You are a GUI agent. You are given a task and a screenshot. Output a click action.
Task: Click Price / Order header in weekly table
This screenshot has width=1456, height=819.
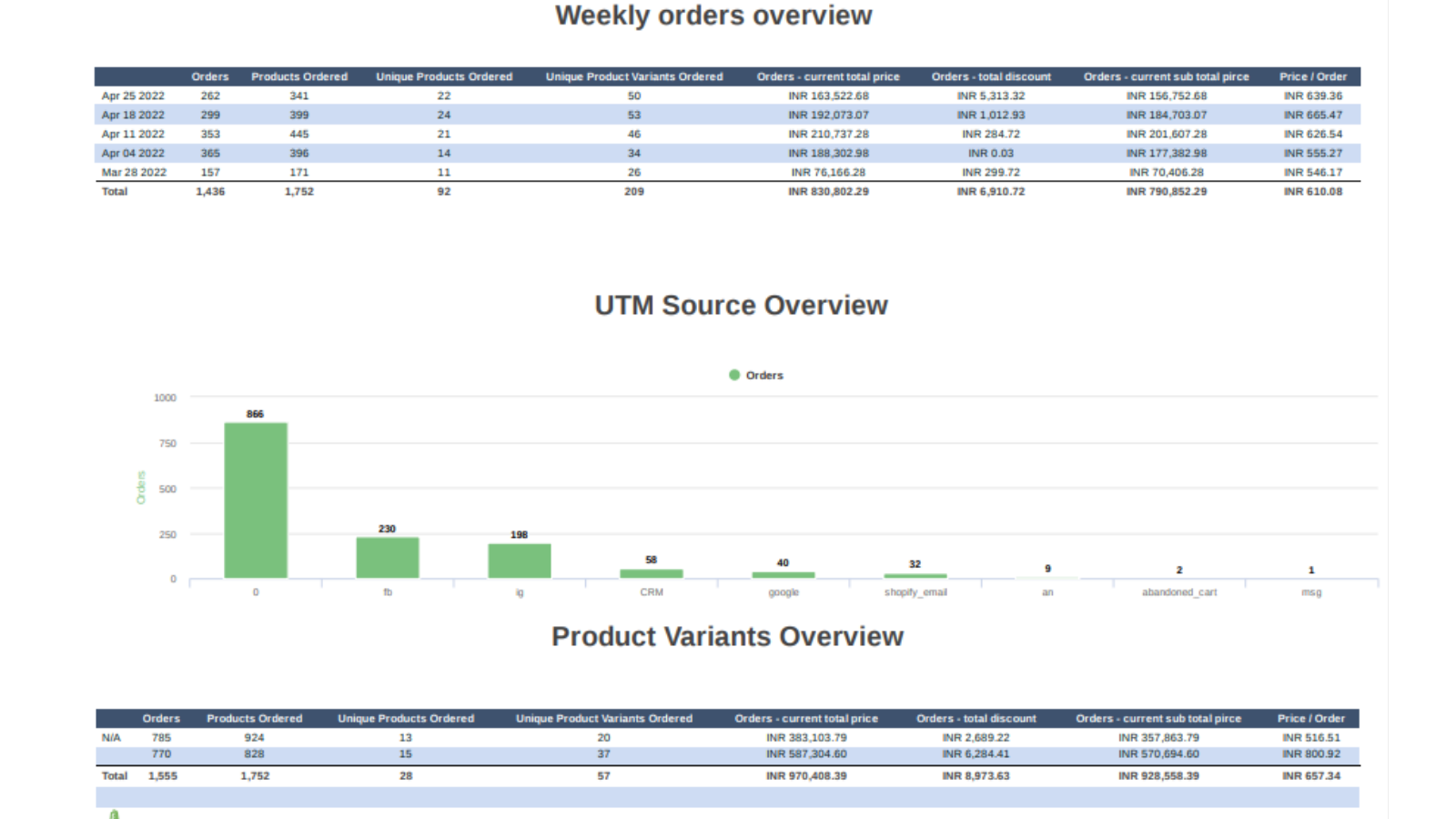click(1313, 76)
